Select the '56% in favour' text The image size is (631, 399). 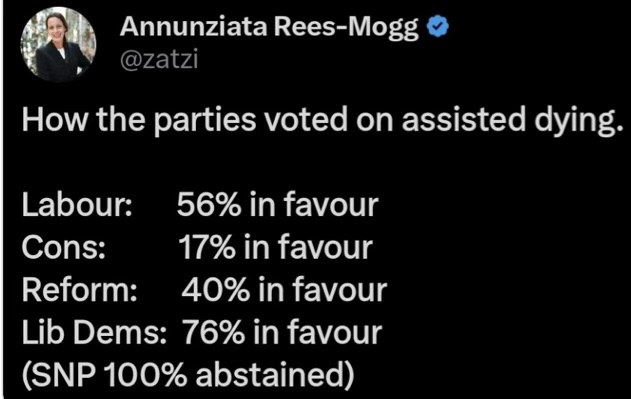pos(278,205)
